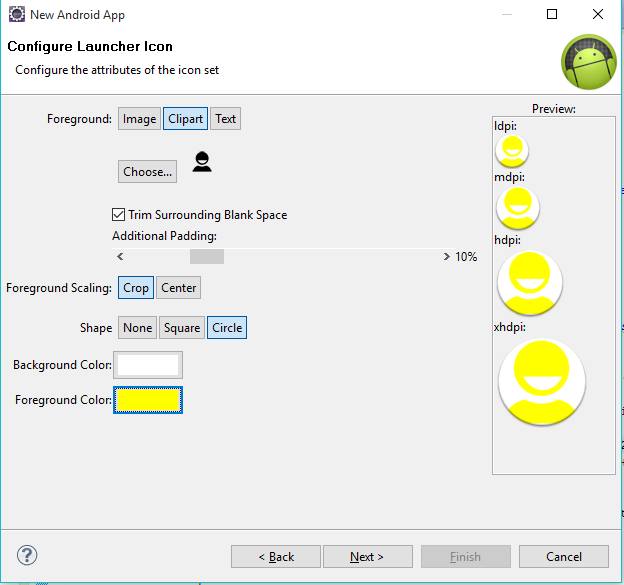Open help with the question mark icon

click(x=27, y=555)
